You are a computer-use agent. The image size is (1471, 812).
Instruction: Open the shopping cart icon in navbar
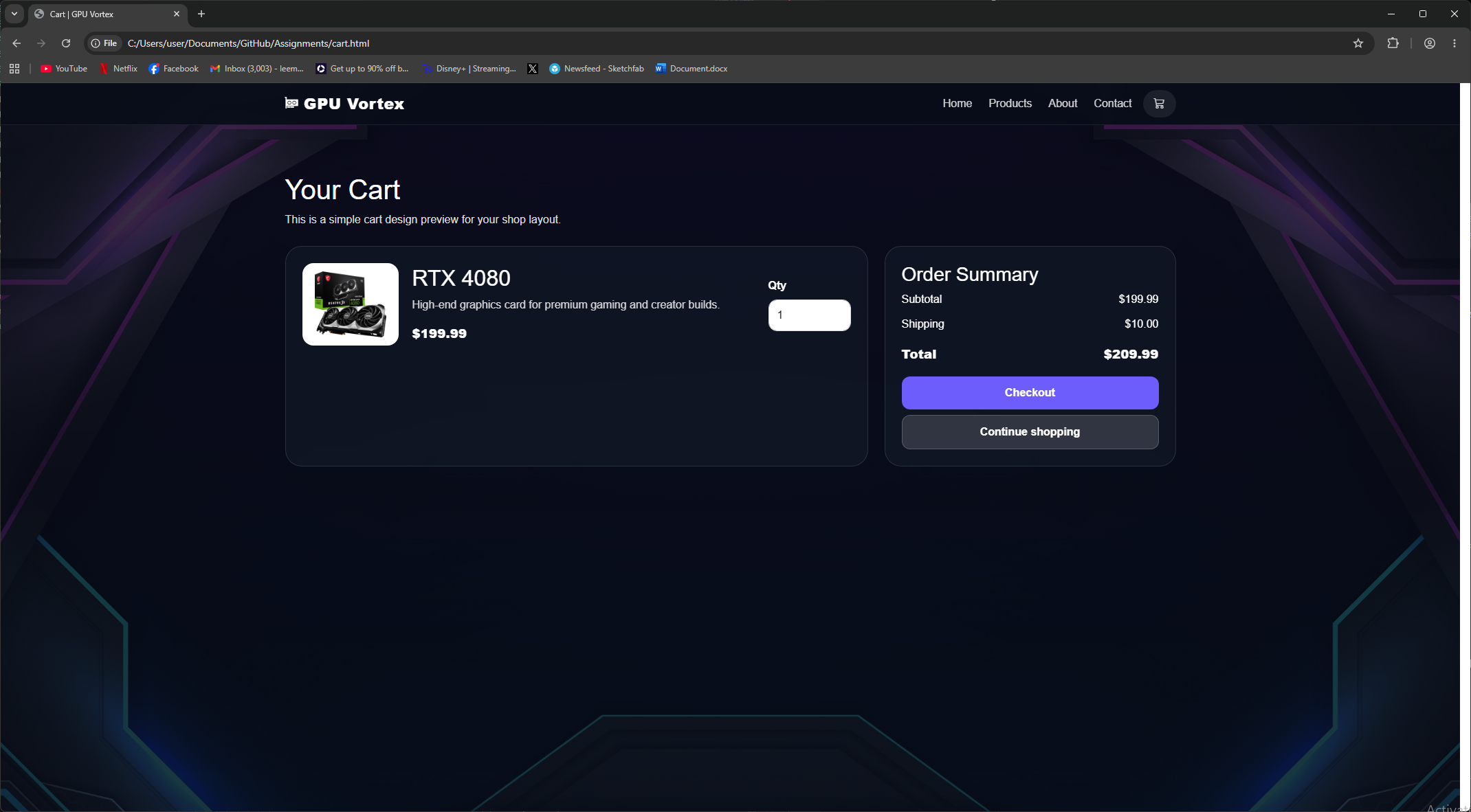[1159, 104]
